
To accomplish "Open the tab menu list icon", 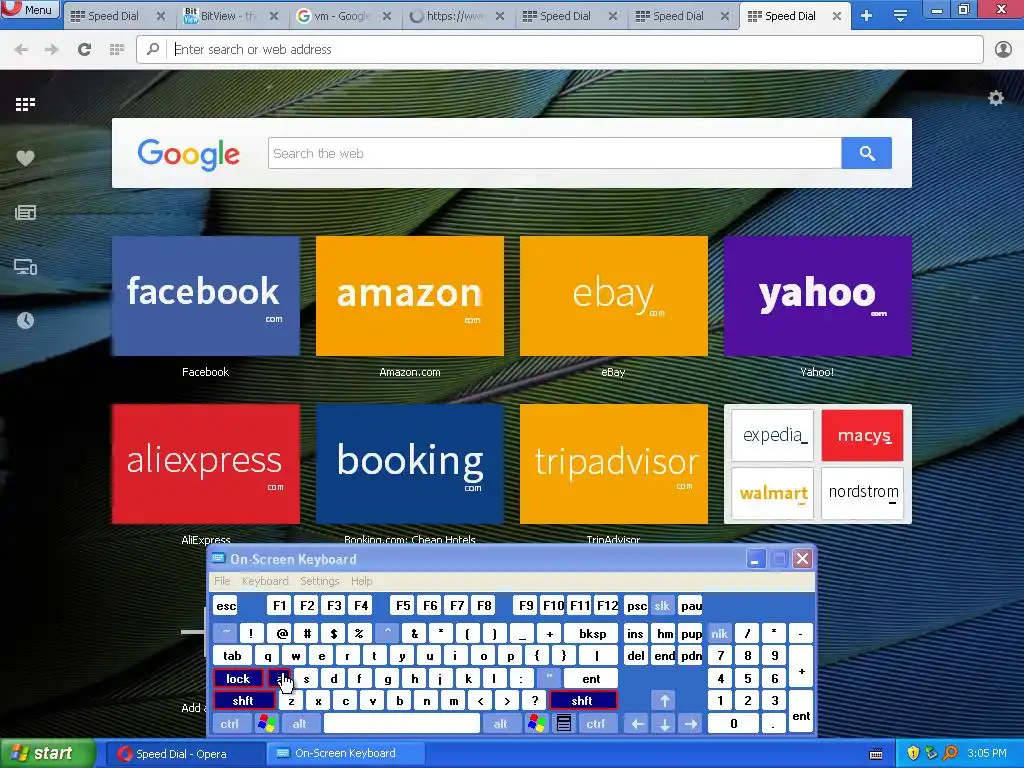I will [900, 16].
